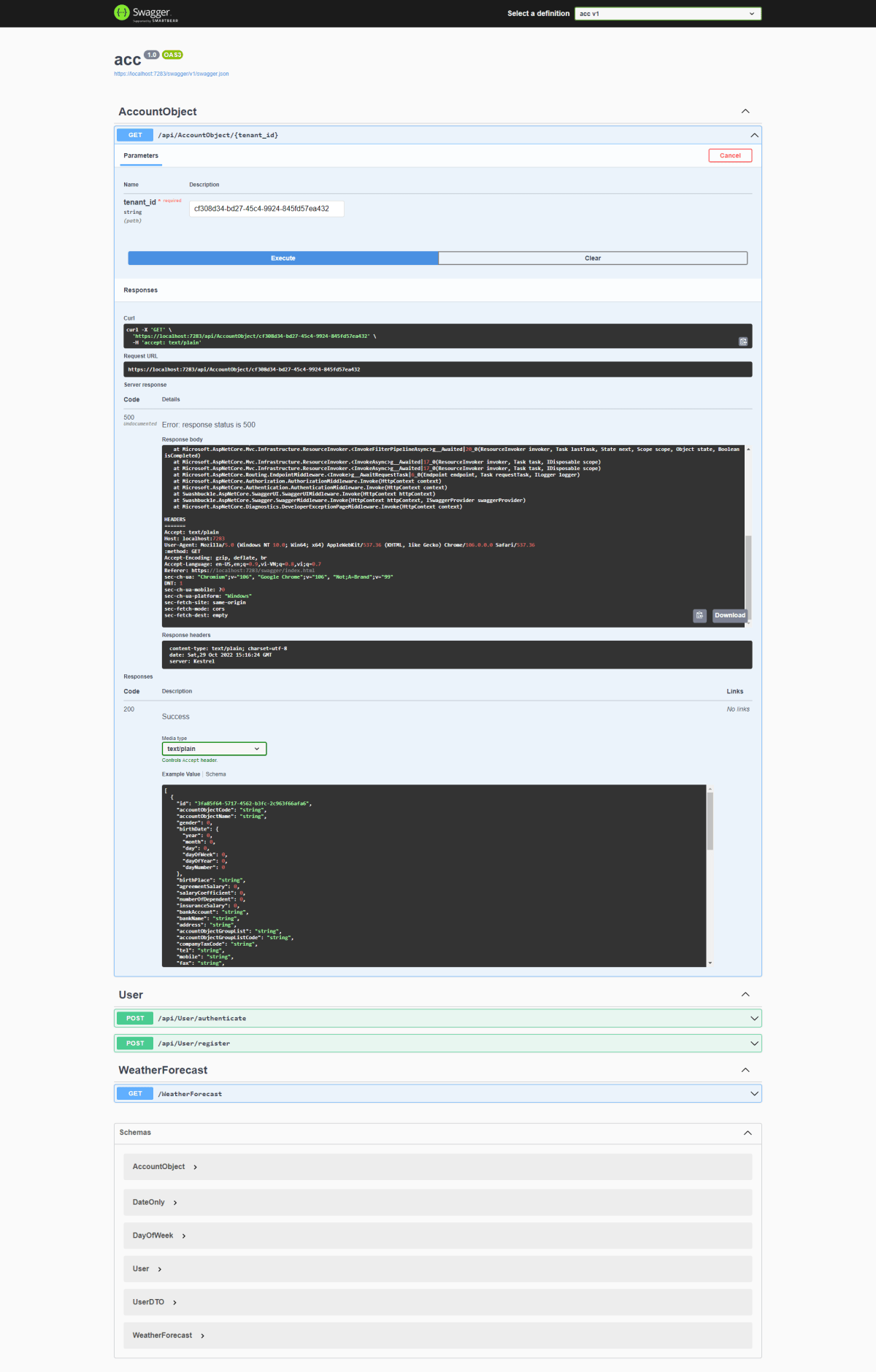
Task: Click the POST badge for register
Action: pyautogui.click(x=135, y=1044)
